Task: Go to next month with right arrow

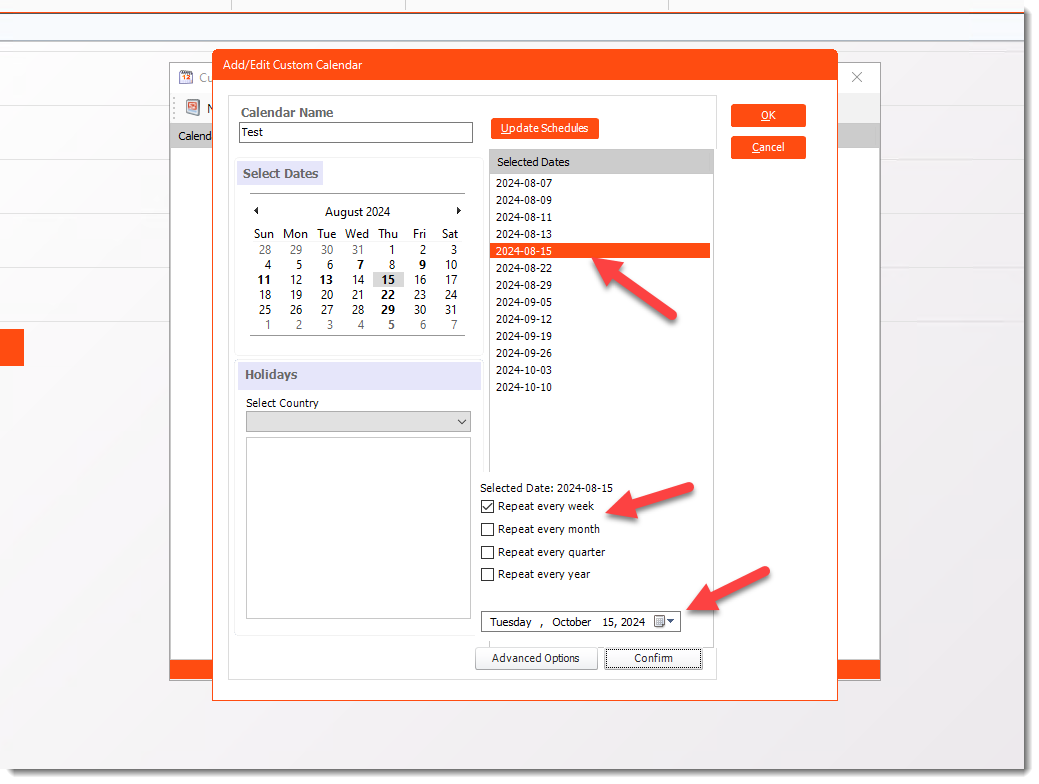Action: point(458,211)
